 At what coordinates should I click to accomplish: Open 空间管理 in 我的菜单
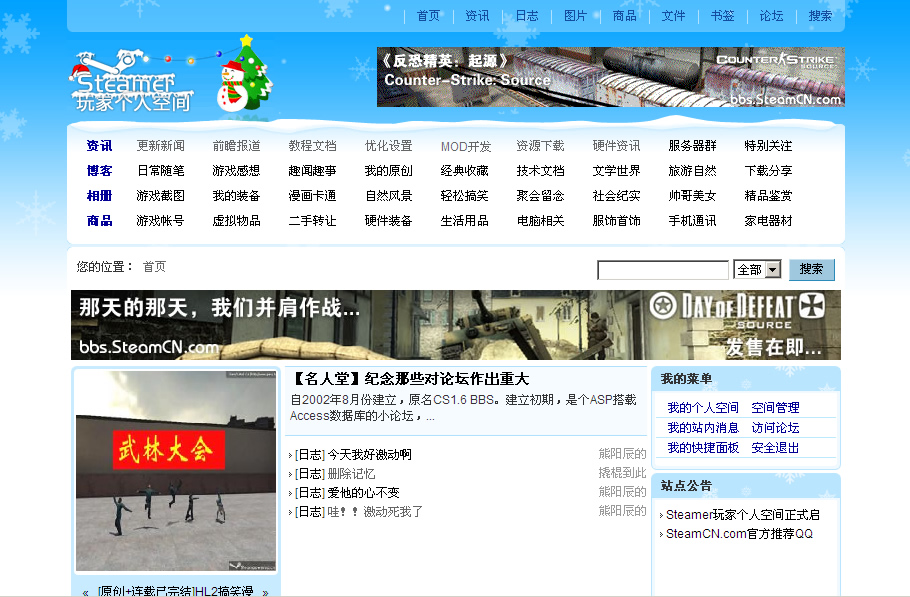(x=775, y=408)
